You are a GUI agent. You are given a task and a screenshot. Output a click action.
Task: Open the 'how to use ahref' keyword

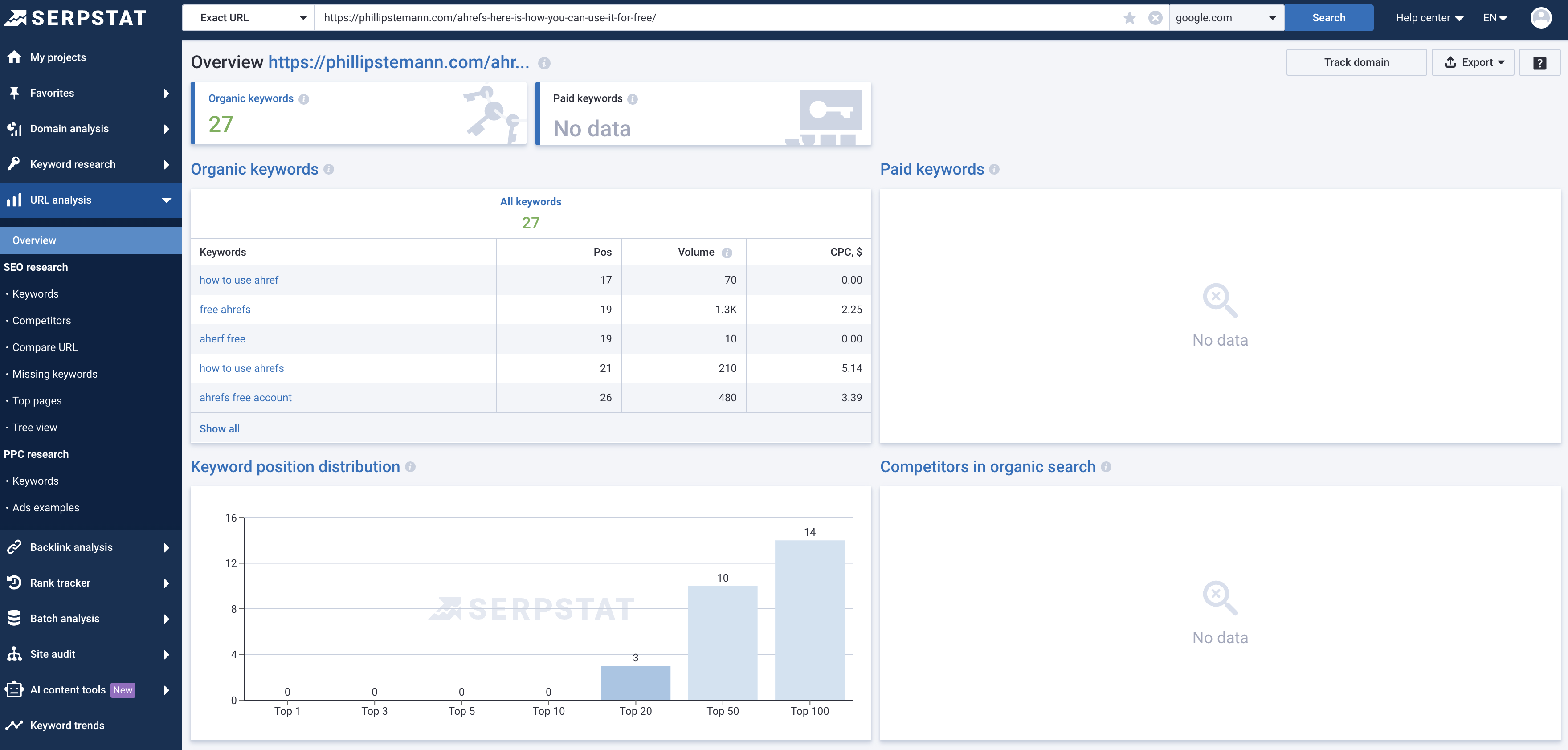pyautogui.click(x=239, y=280)
